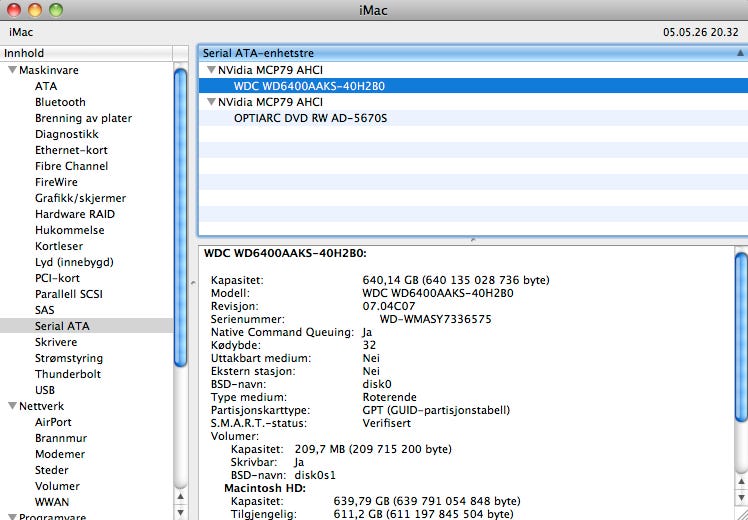The image size is (748, 520).
Task: Select WDC WD6400AAKS-40H2B0 device row
Action: (473, 86)
